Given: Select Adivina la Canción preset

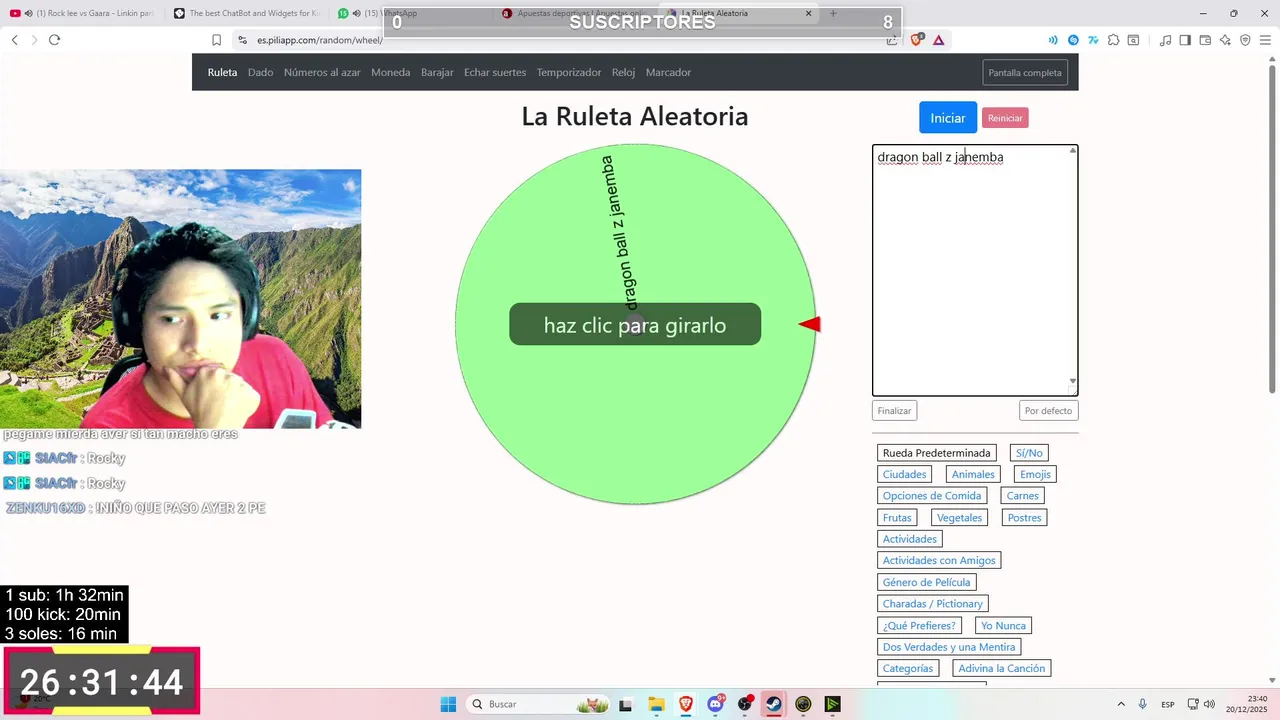Looking at the screenshot, I should tap(1002, 668).
